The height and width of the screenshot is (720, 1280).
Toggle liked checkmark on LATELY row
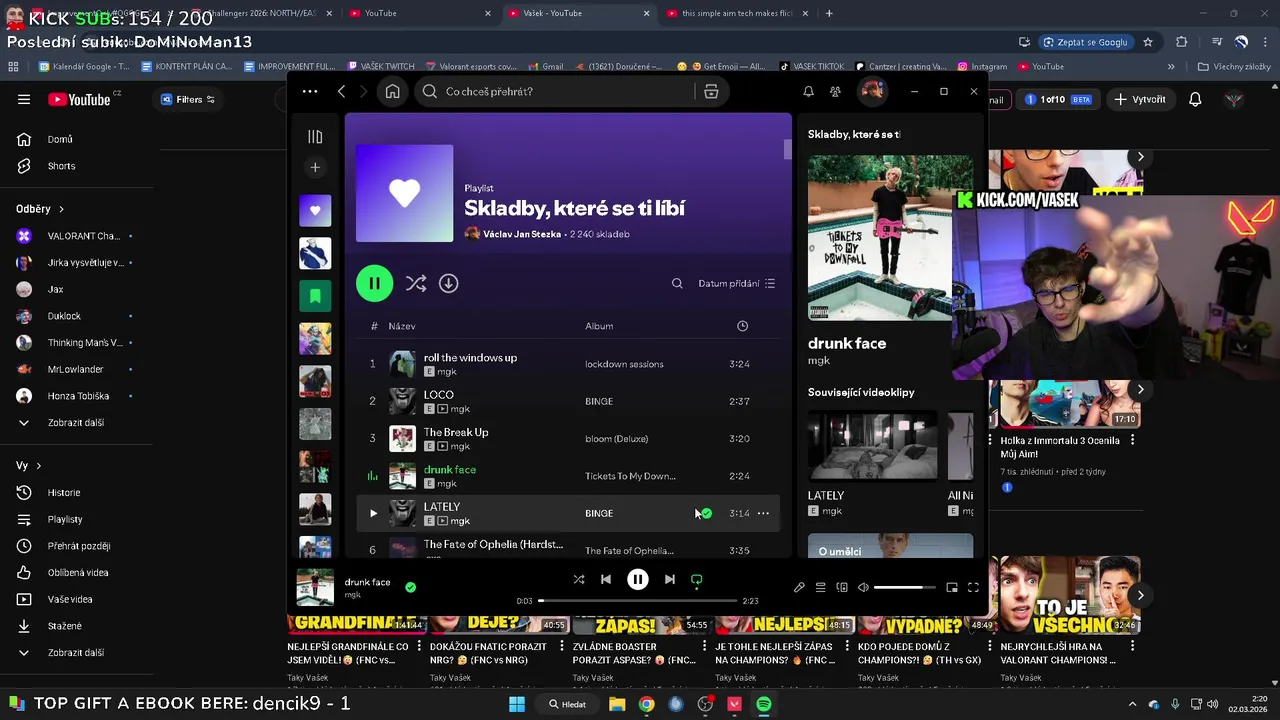[706, 513]
